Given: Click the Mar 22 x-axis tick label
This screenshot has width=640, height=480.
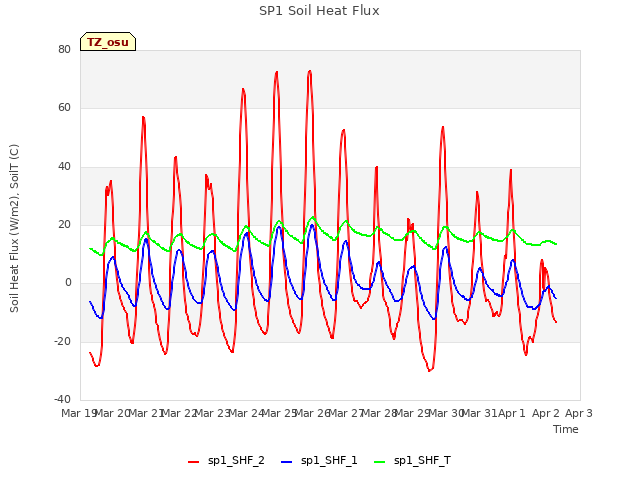Looking at the screenshot, I should (x=179, y=413).
